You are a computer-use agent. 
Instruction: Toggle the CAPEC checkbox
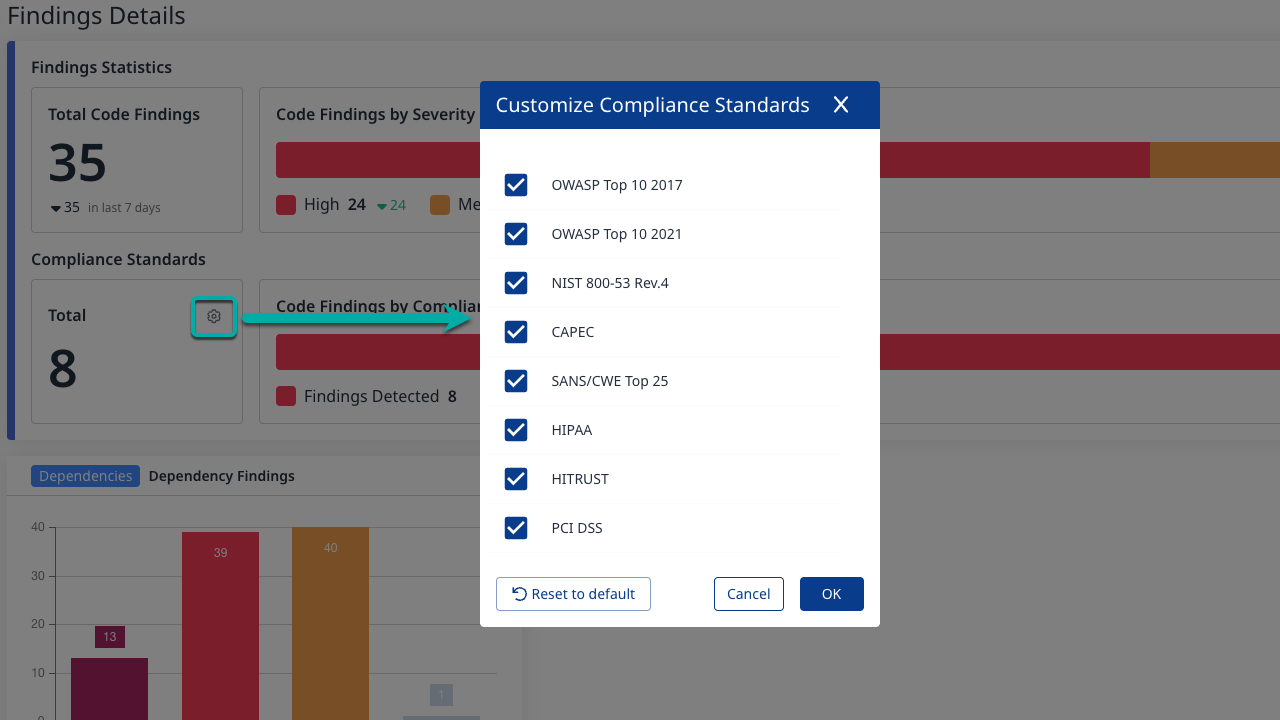pos(516,332)
